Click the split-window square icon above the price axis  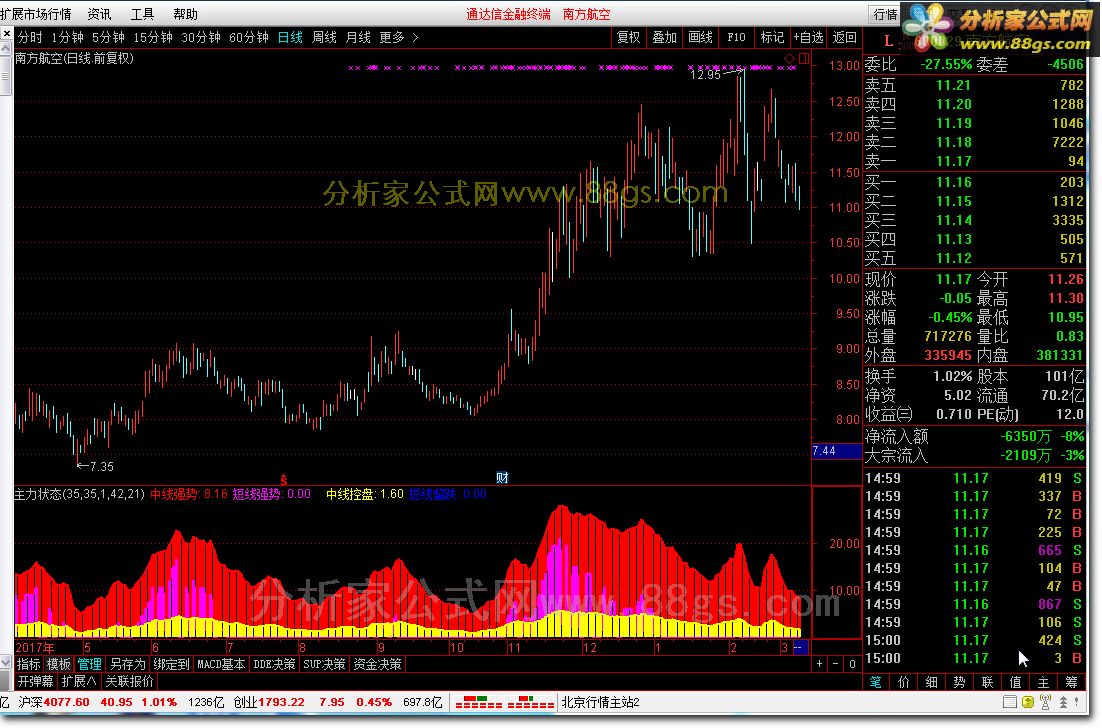pos(804,58)
